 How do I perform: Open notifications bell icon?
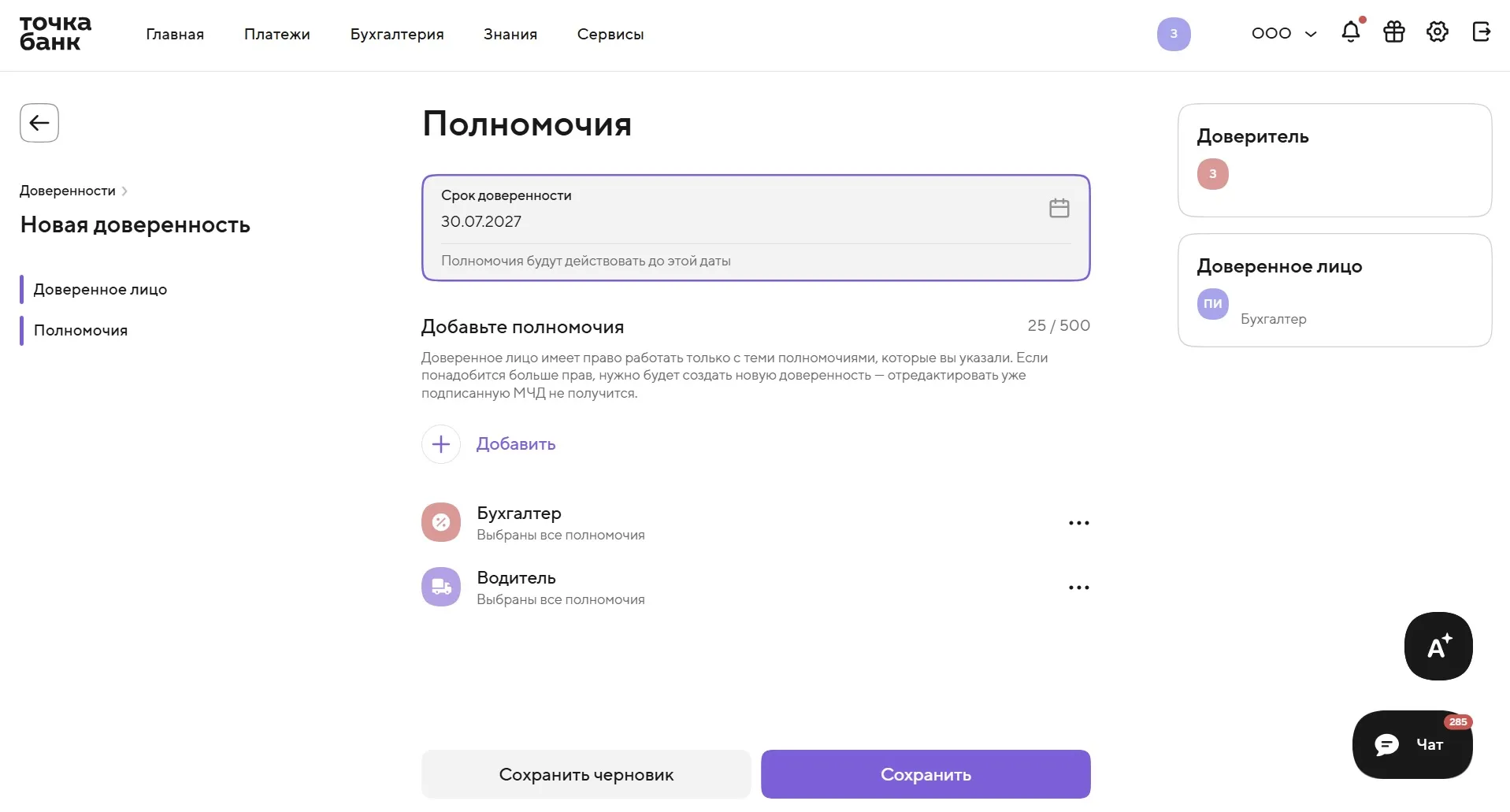[1351, 32]
